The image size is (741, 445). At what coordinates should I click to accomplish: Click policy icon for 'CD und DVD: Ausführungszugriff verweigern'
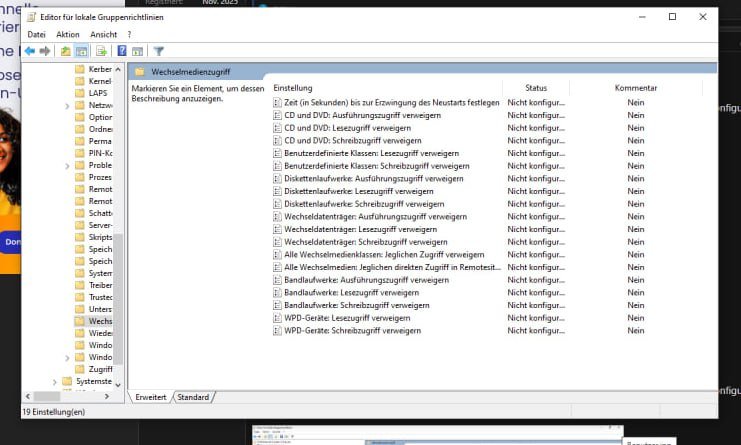pos(277,115)
